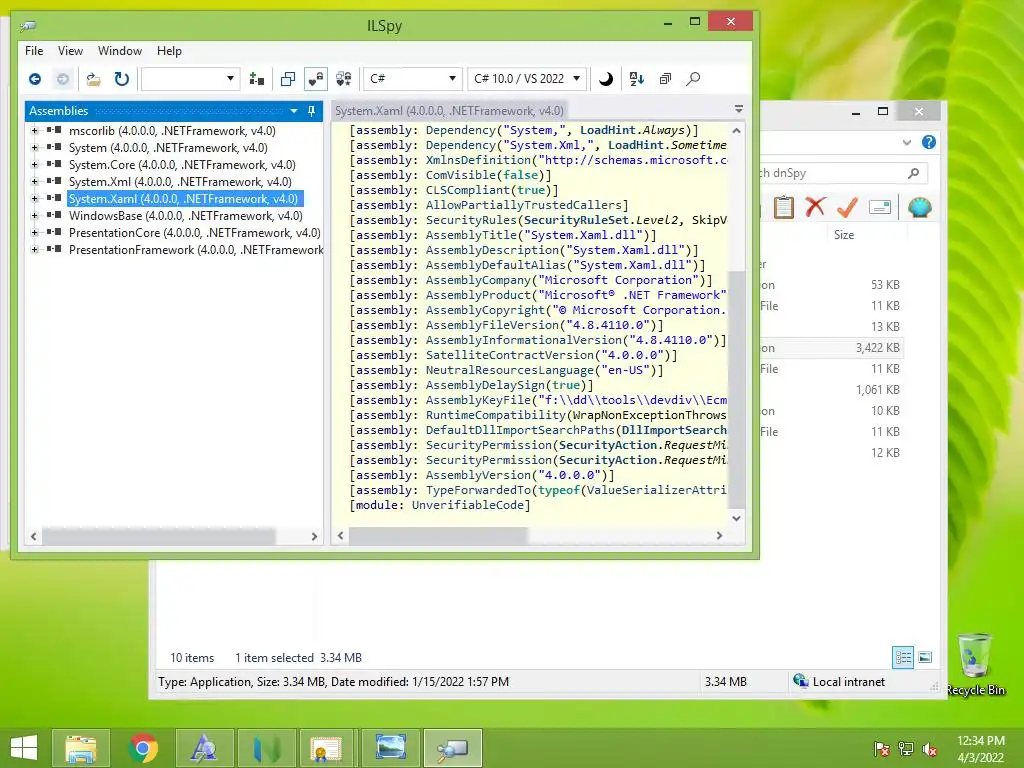Select System.Core in the assembly tree
This screenshot has height=768, width=1024.
point(182,165)
